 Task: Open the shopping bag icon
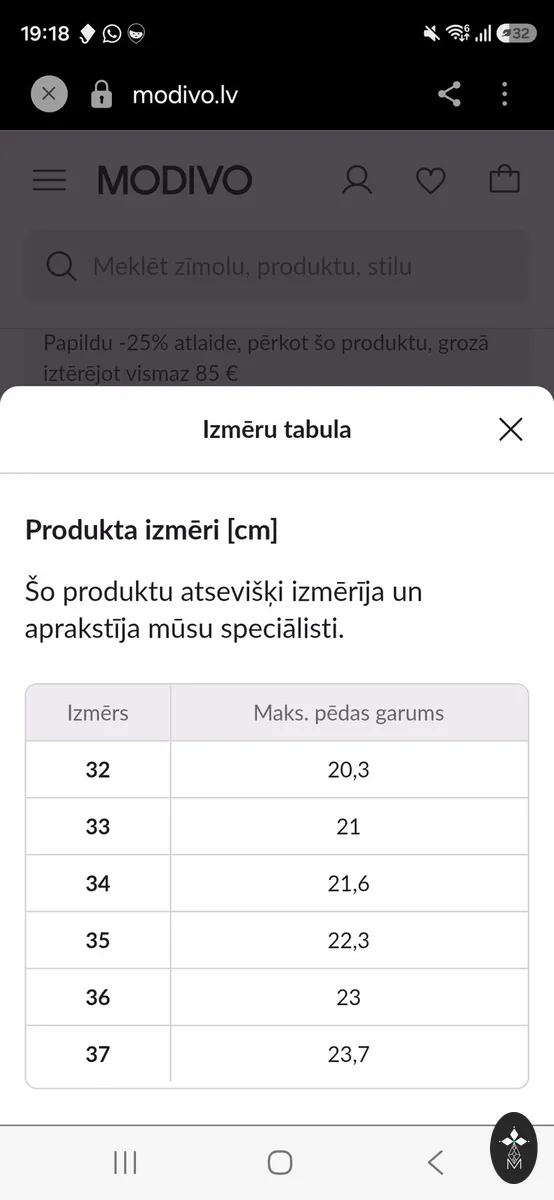tap(505, 179)
